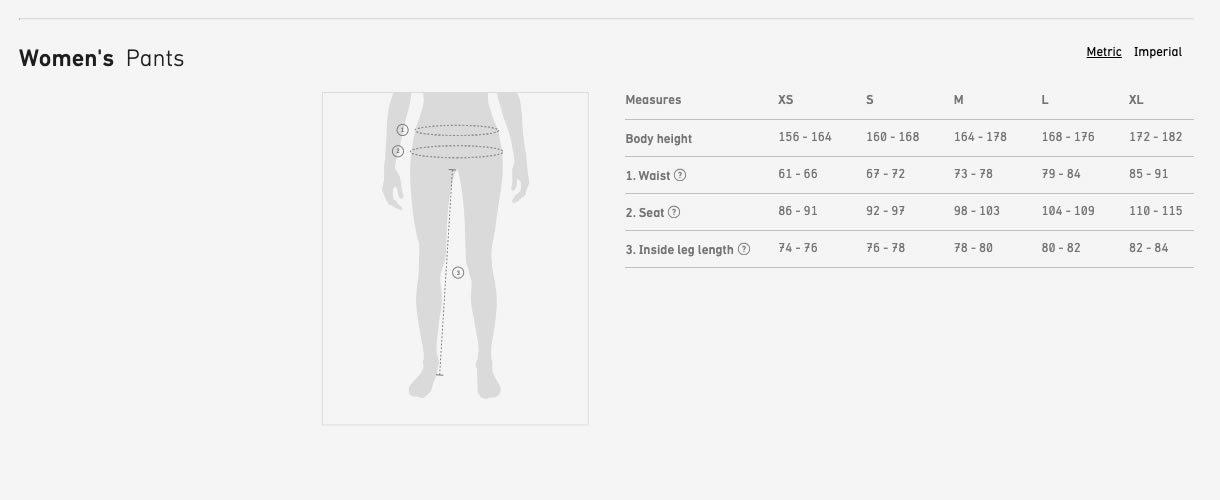Switch units to Imperial
This screenshot has height=500, width=1220.
coord(1157,52)
